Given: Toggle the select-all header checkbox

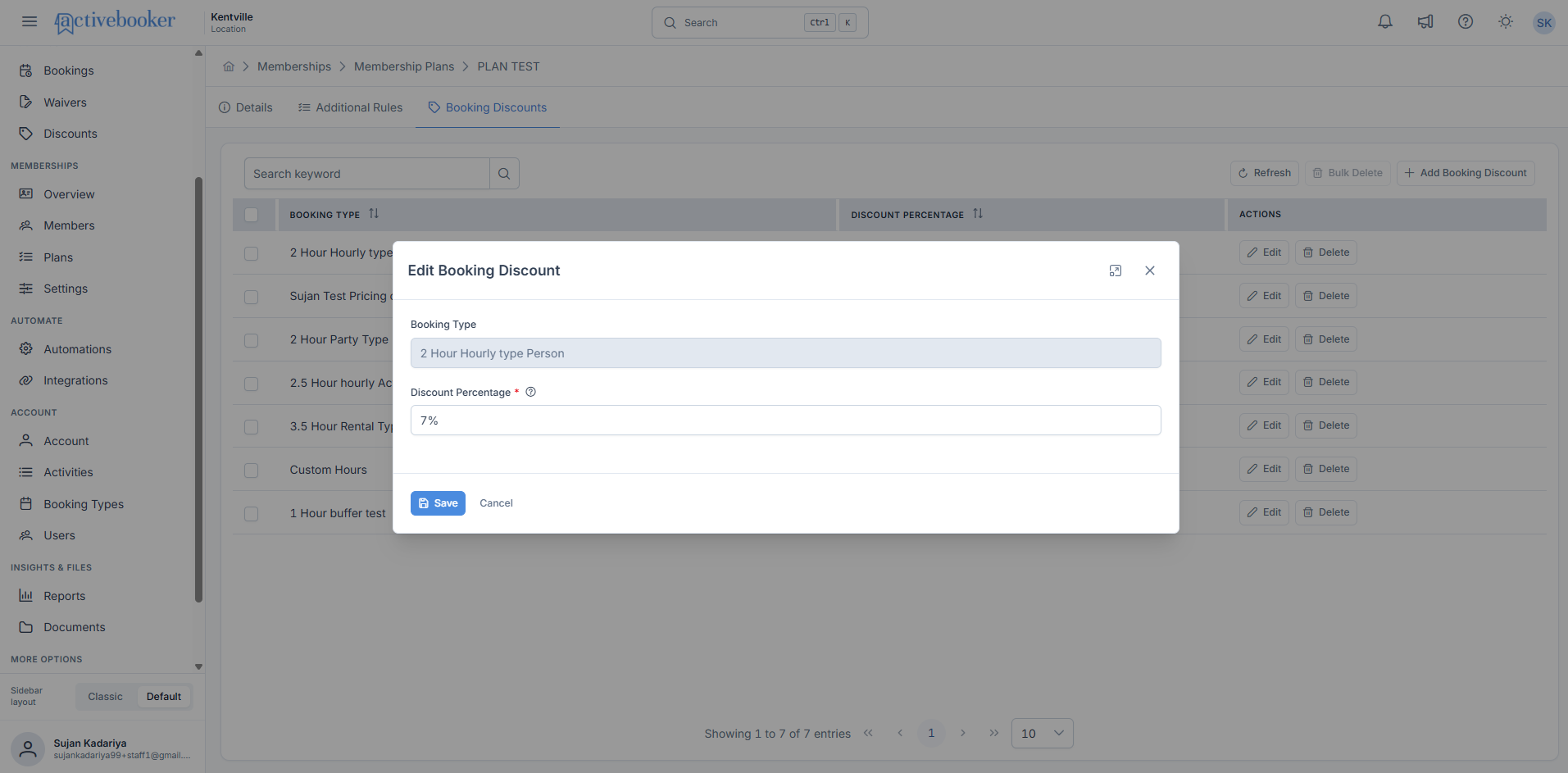Looking at the screenshot, I should pyautogui.click(x=252, y=215).
